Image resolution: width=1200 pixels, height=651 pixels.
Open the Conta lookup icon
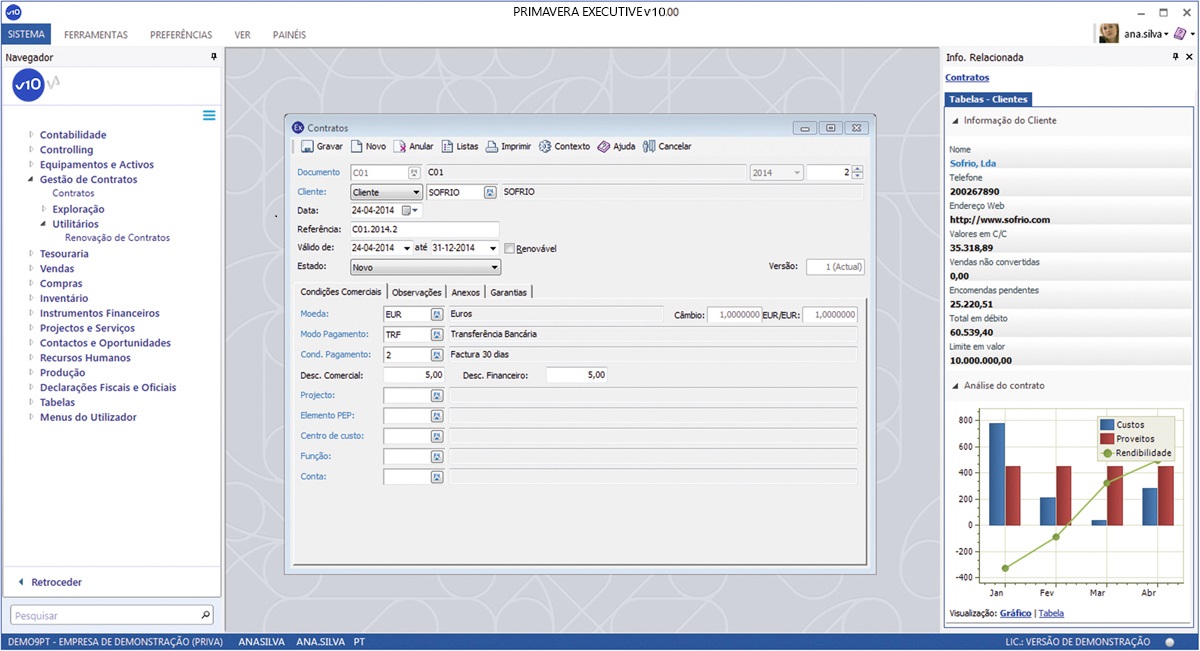(x=437, y=478)
